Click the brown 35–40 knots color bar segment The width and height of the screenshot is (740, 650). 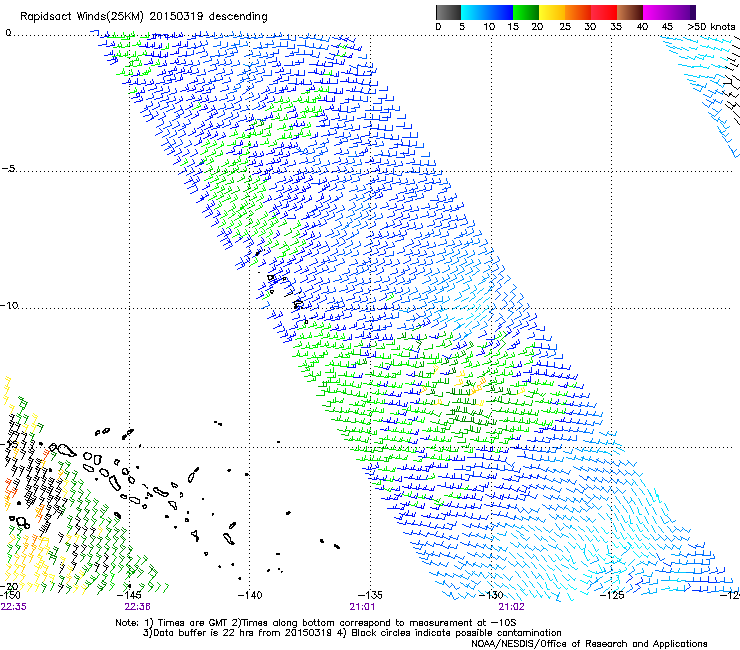[630, 12]
